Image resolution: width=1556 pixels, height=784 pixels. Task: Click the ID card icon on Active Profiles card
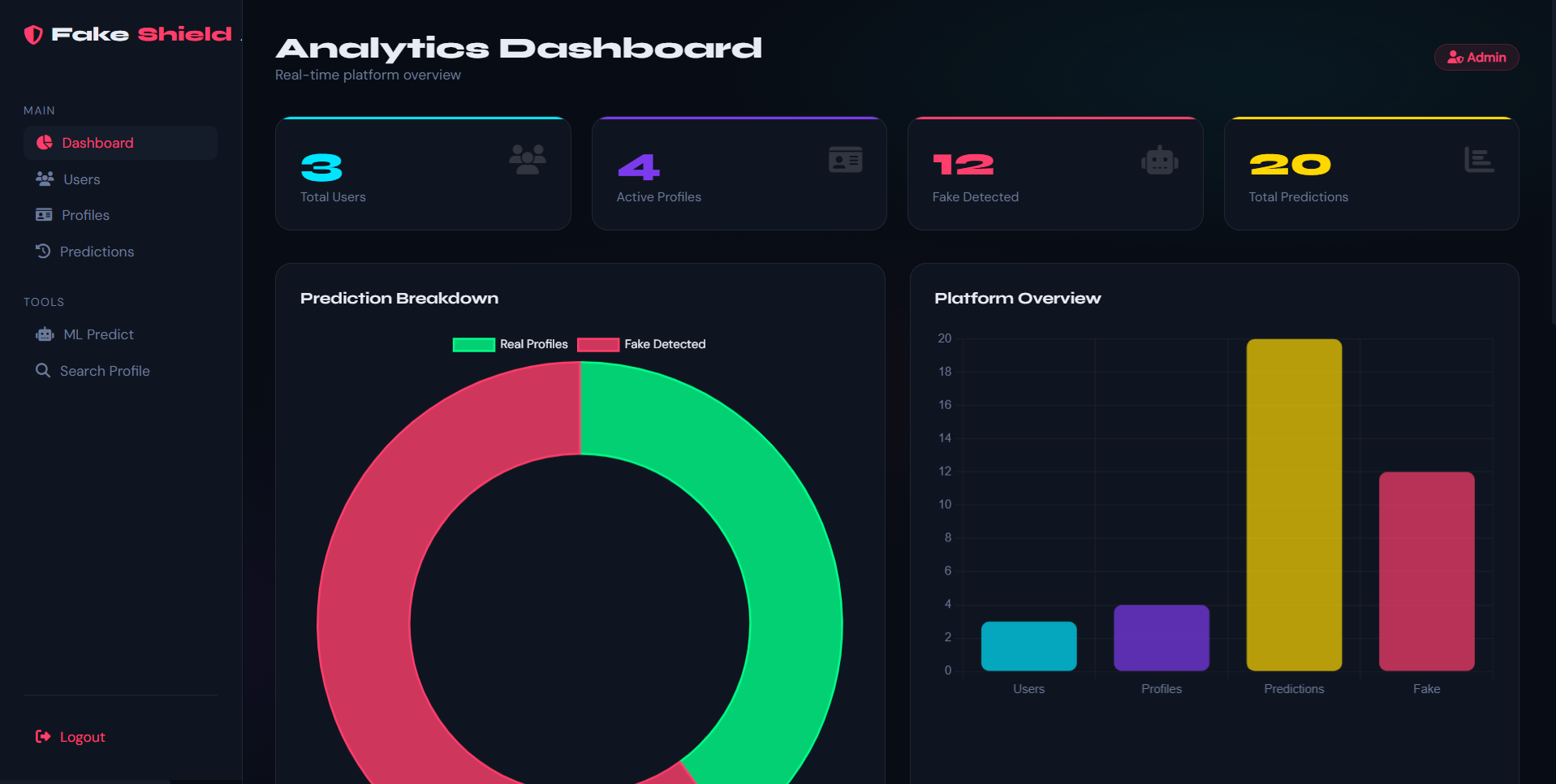coord(846,159)
